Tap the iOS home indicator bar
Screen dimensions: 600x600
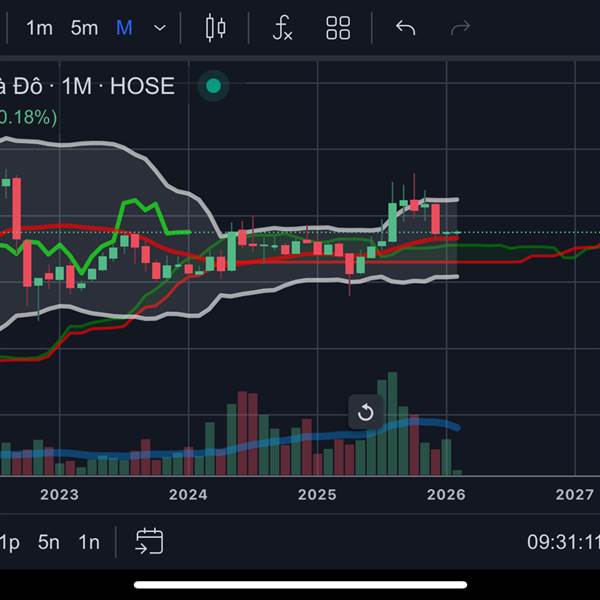[x=300, y=585]
